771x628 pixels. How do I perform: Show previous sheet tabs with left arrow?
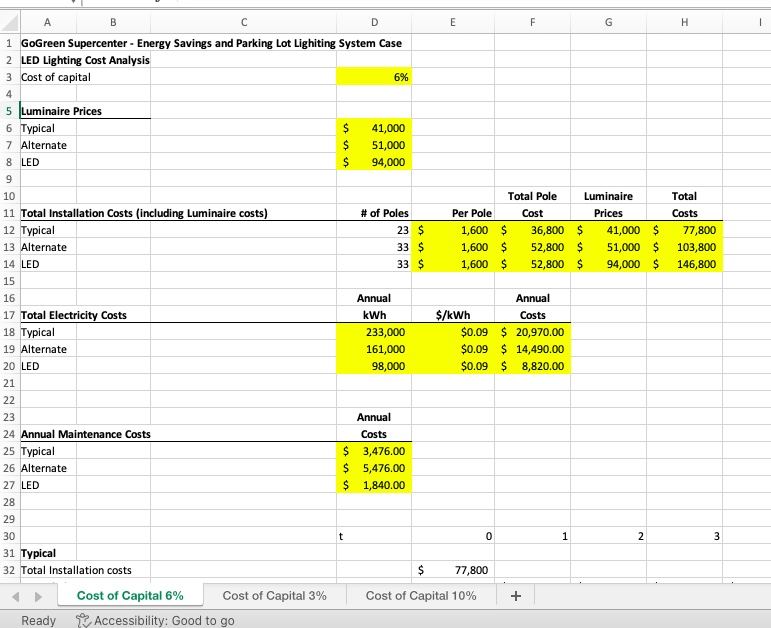(16, 597)
